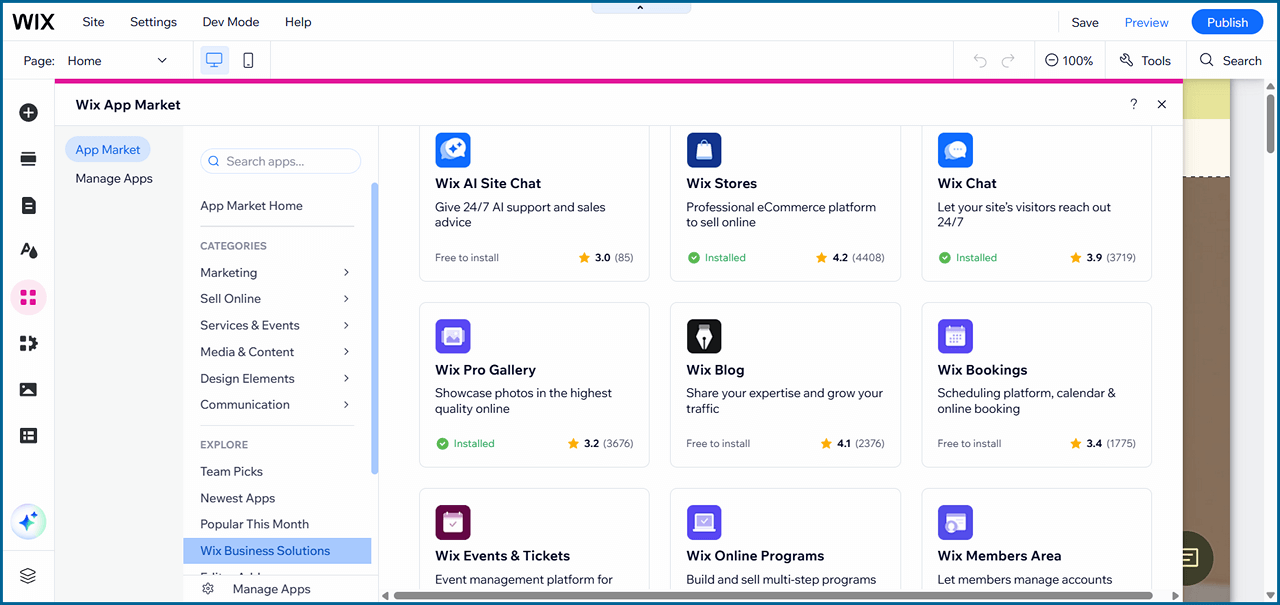Select Wix Business Solutions
The image size is (1280, 605).
[x=277, y=551]
